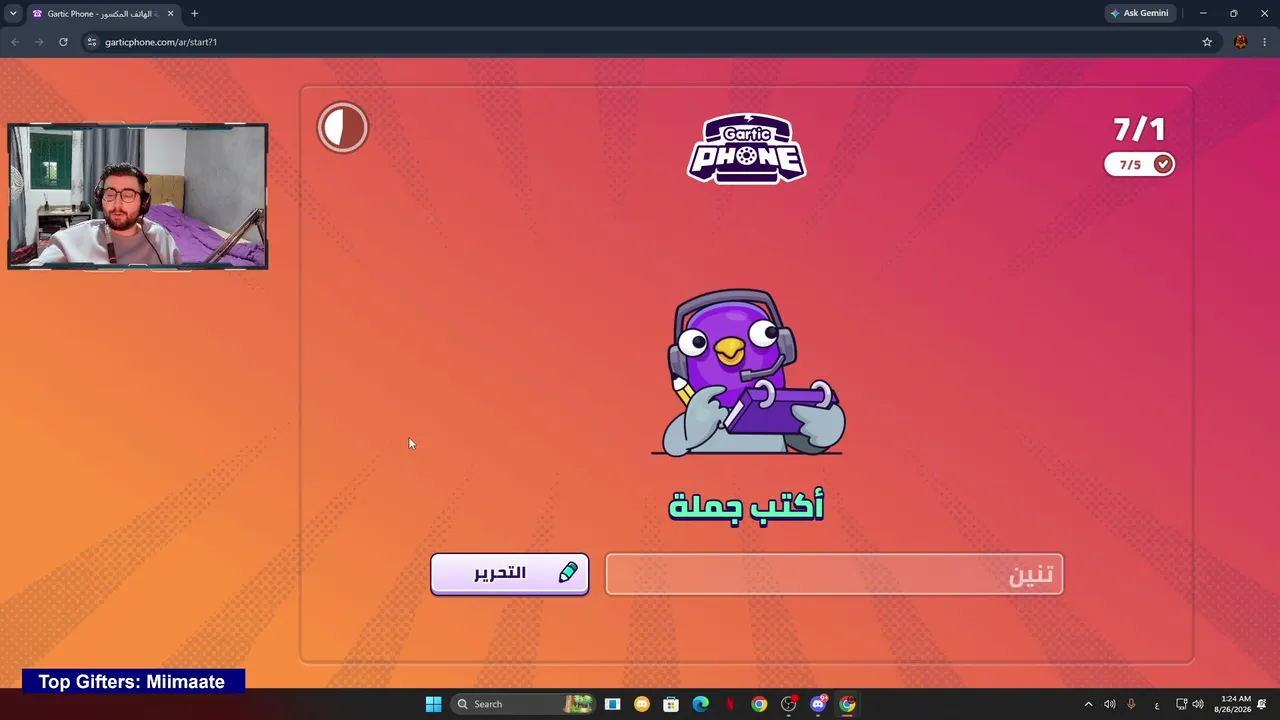The height and width of the screenshot is (720, 1280).
Task: Launch Microsoft Edge from the taskbar
Action: [701, 704]
